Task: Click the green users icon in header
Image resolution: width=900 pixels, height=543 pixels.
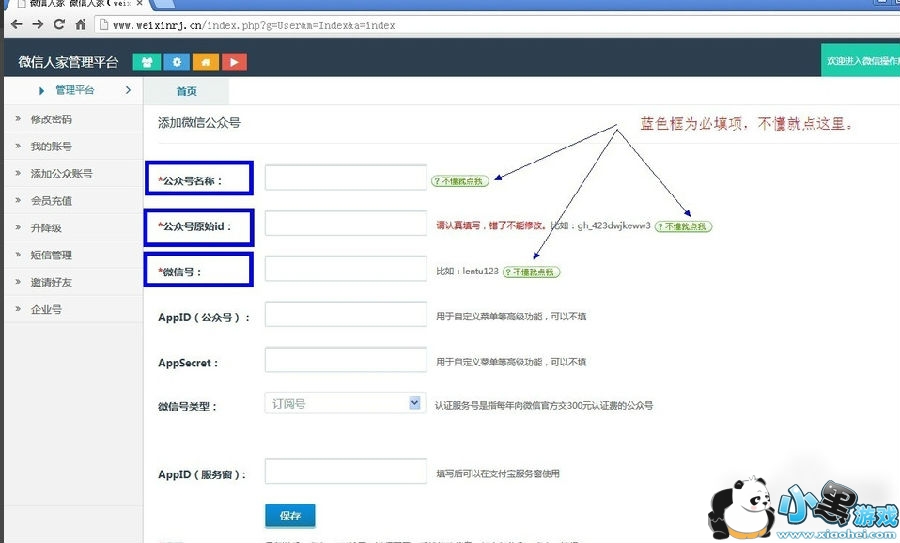Action: pos(146,62)
